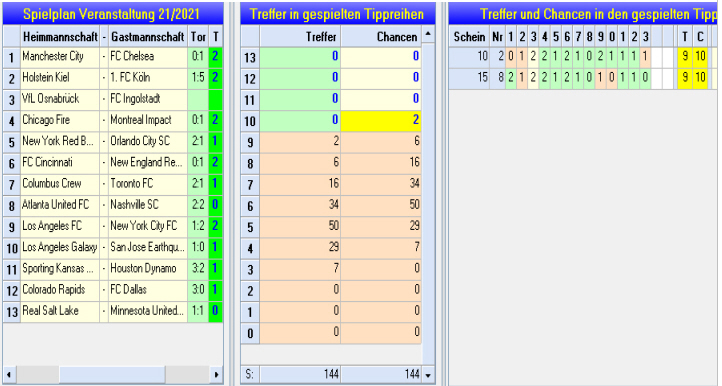This screenshot has height=386, width=722.
Task: Select Columbus Crew home team cell
Action: (x=60, y=184)
